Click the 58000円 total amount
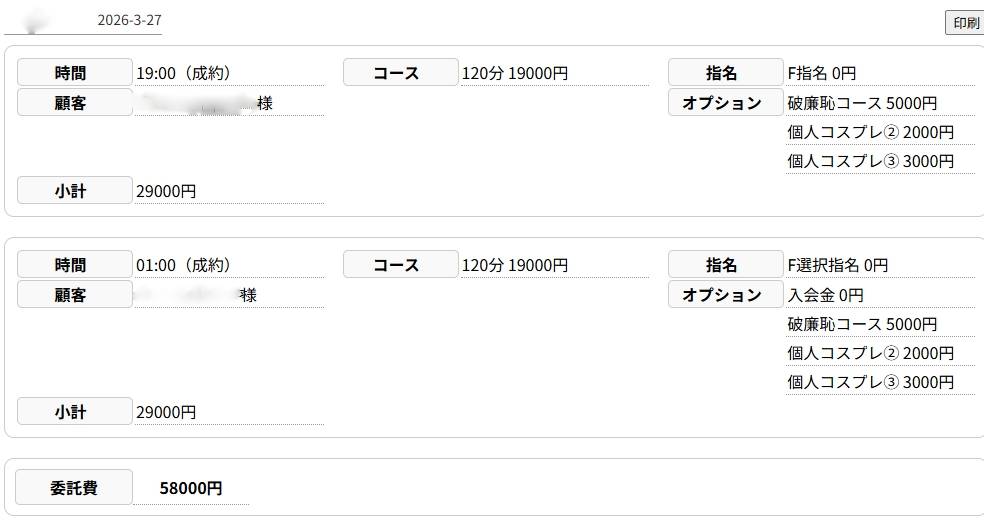This screenshot has width=984, height=523. (x=191, y=489)
